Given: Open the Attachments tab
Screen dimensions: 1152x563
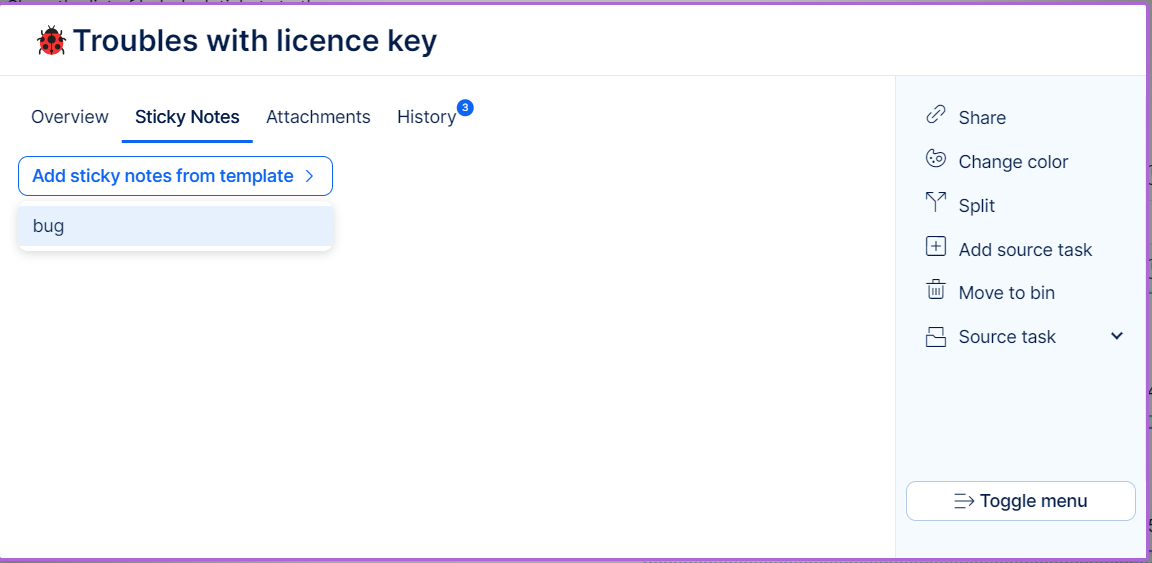Looking at the screenshot, I should pyautogui.click(x=318, y=117).
